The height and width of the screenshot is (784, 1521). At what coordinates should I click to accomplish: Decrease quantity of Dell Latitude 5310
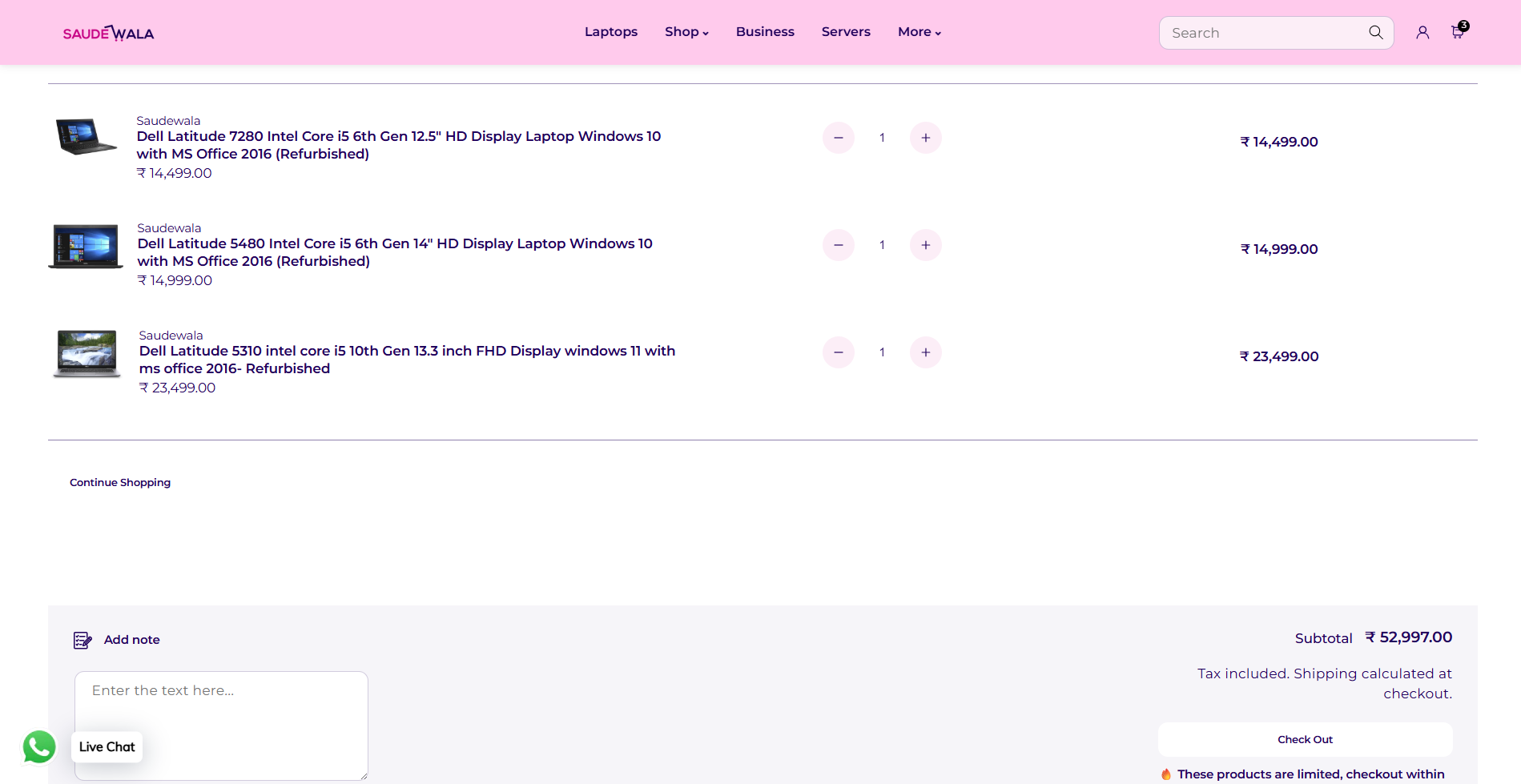point(838,352)
